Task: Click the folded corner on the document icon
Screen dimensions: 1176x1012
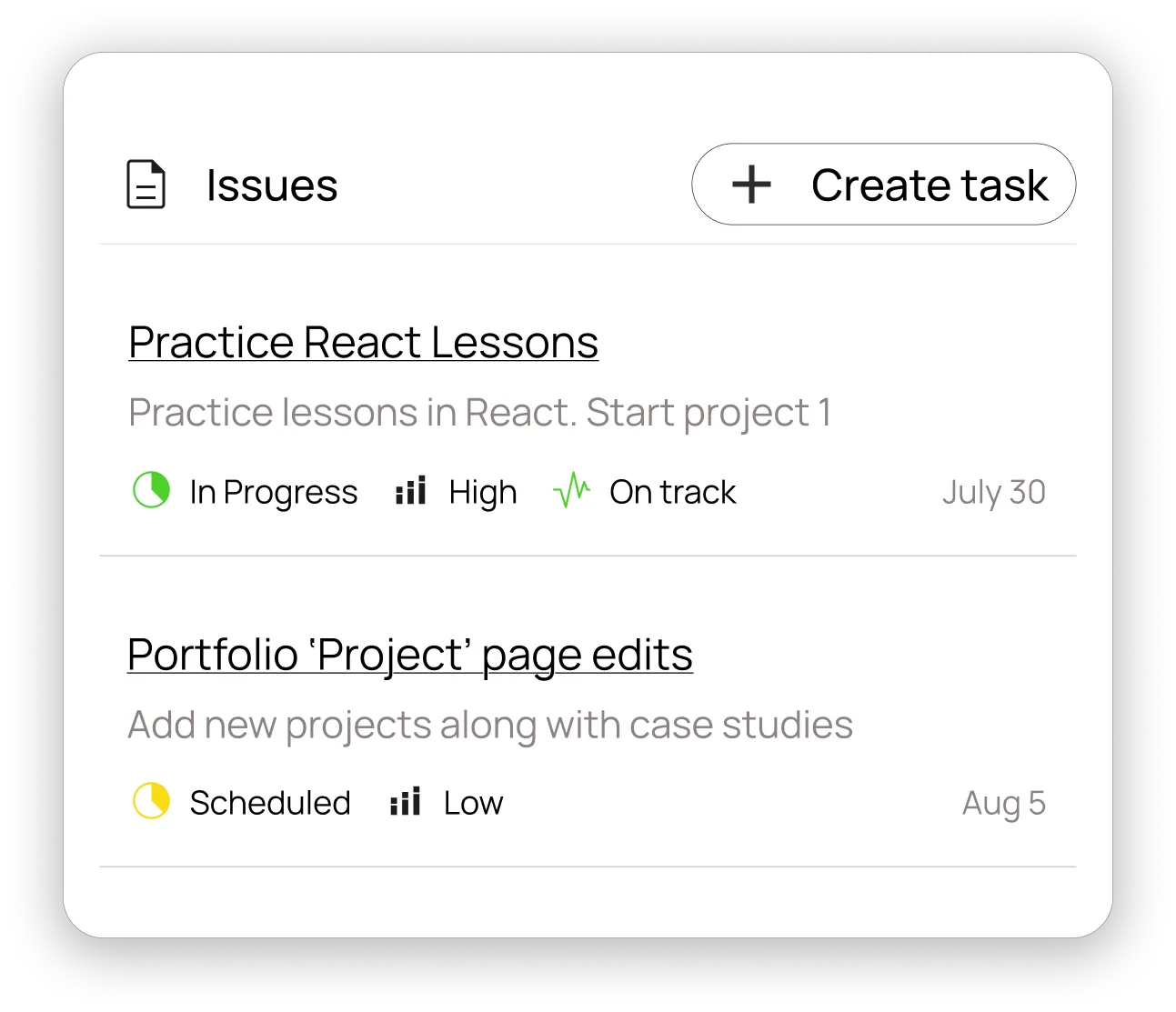Action: [x=156, y=167]
